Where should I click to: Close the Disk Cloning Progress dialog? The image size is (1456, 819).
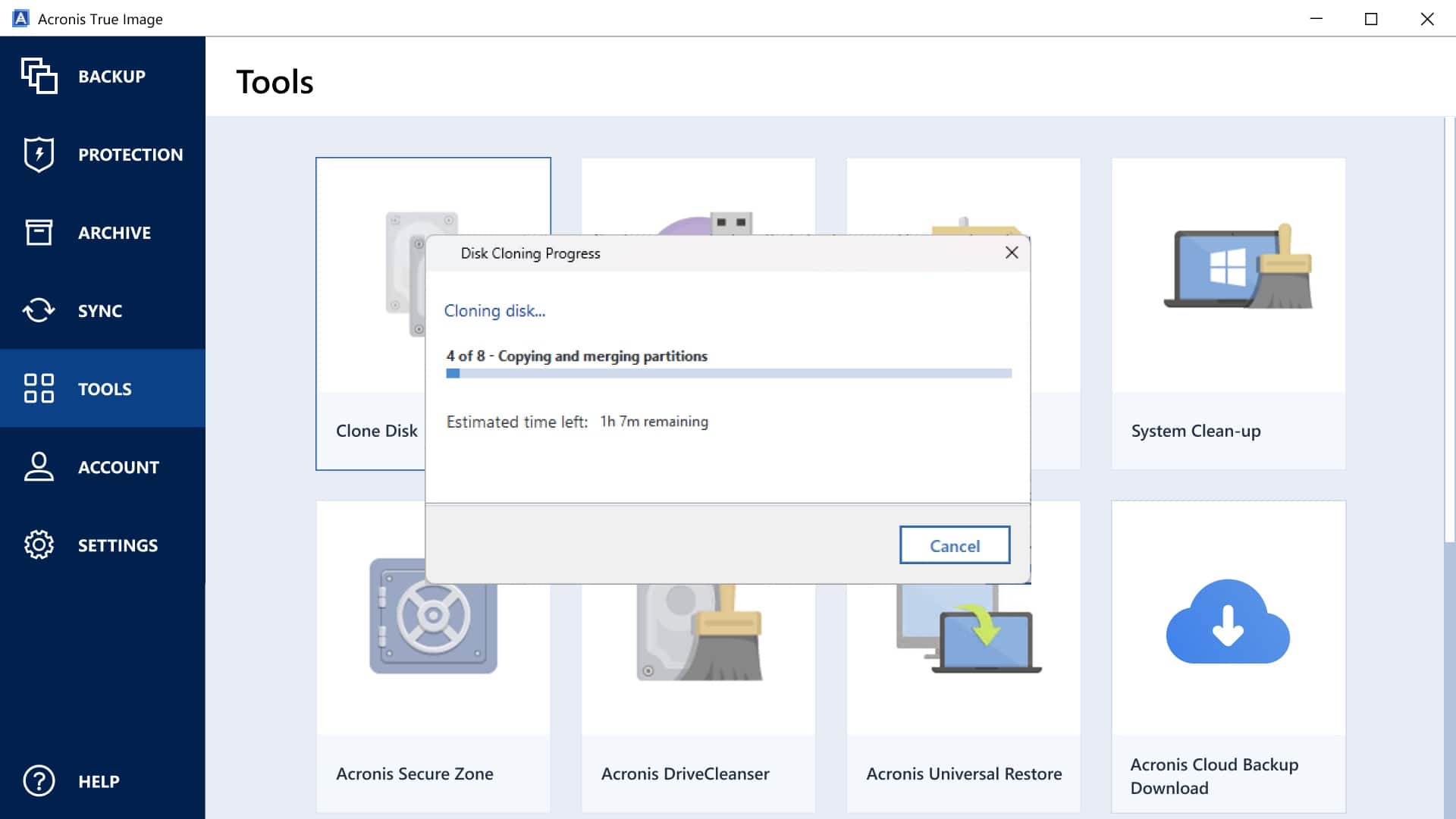point(1013,253)
